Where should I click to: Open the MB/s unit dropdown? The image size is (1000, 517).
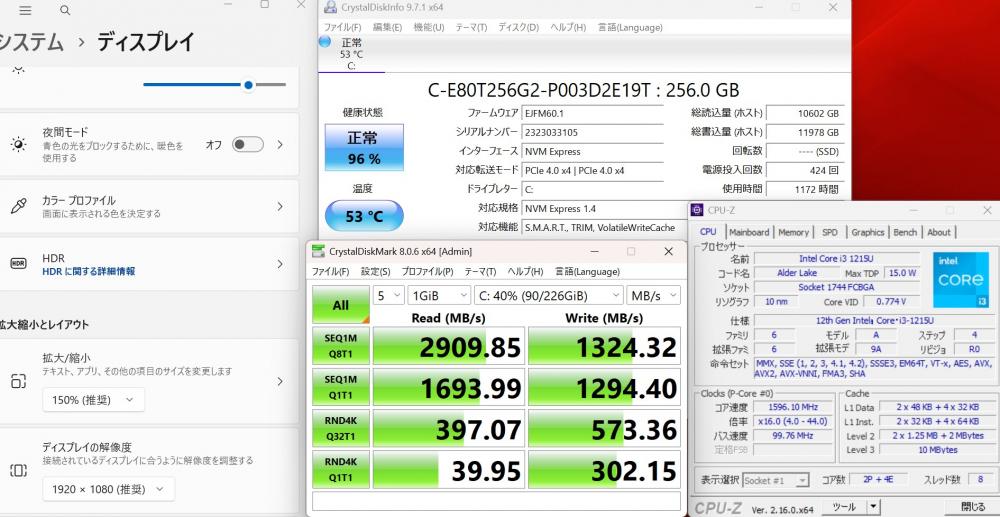point(654,295)
